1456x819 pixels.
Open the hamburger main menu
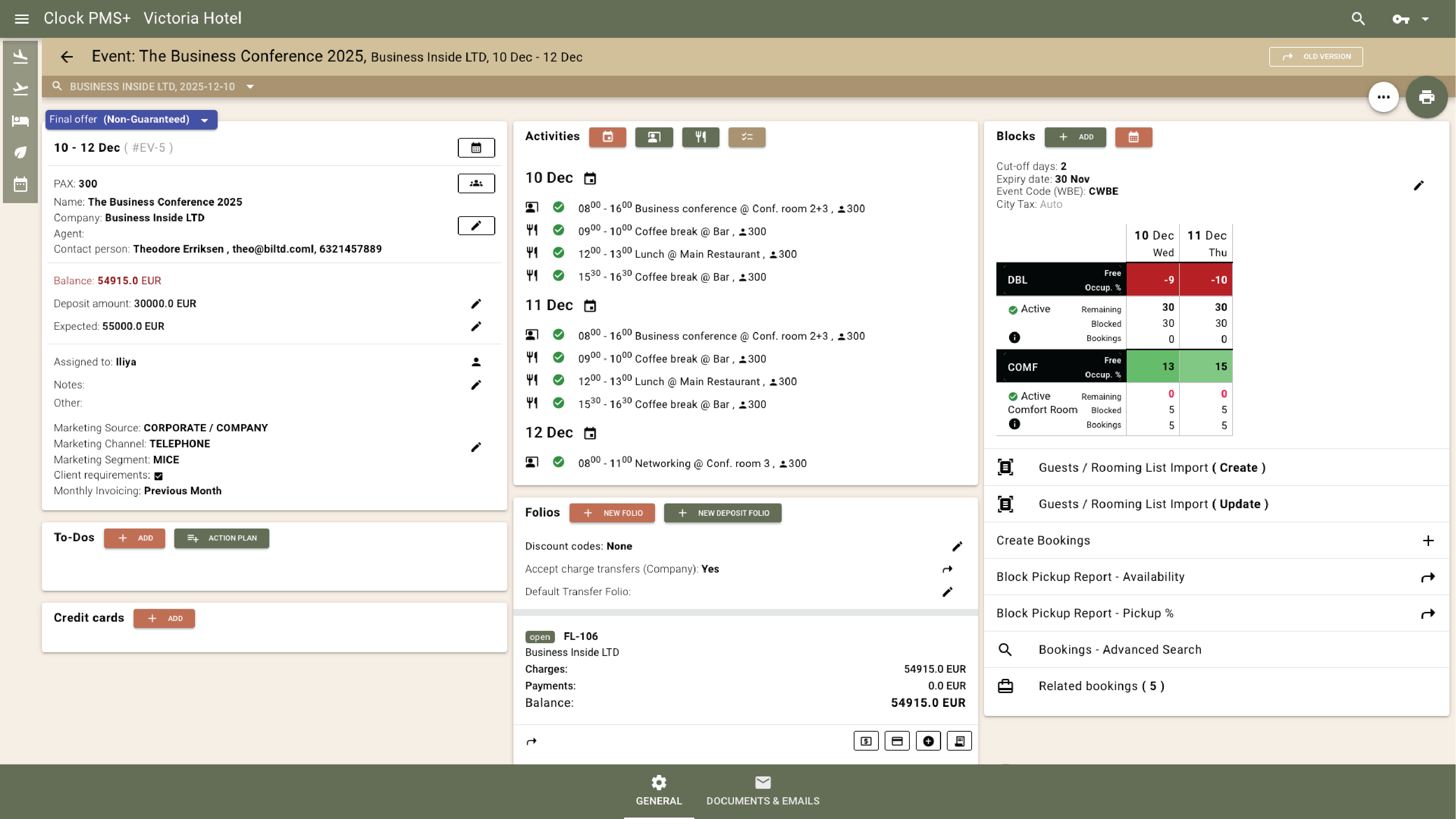[21, 19]
